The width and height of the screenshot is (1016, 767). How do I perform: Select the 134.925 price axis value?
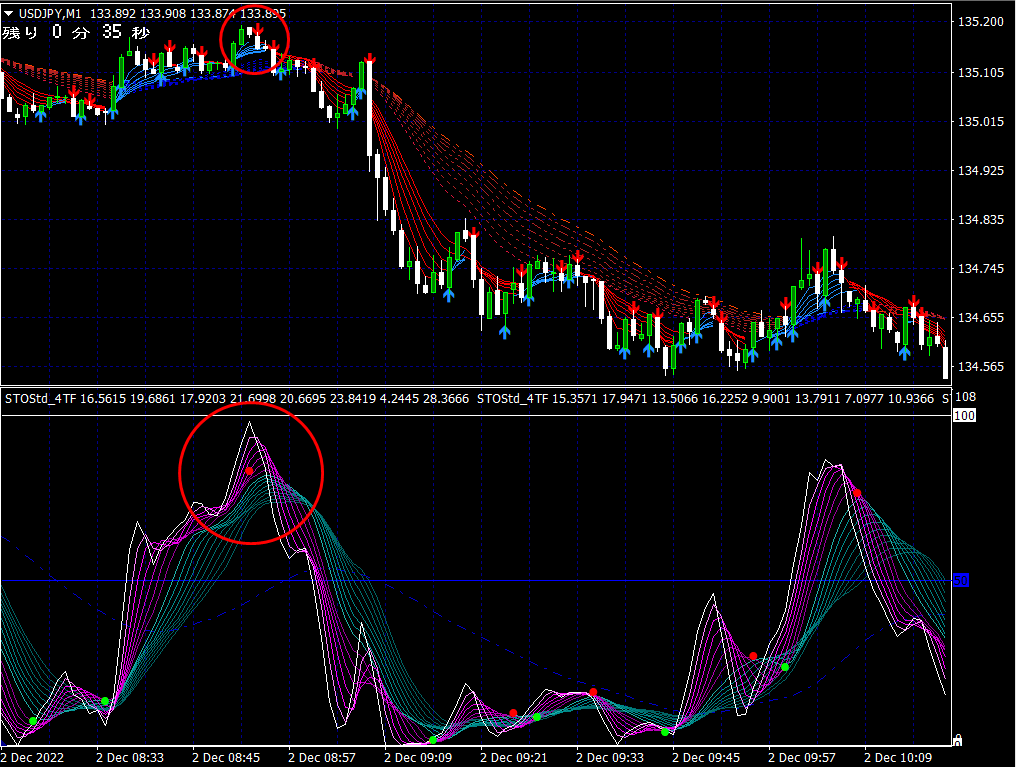point(980,170)
